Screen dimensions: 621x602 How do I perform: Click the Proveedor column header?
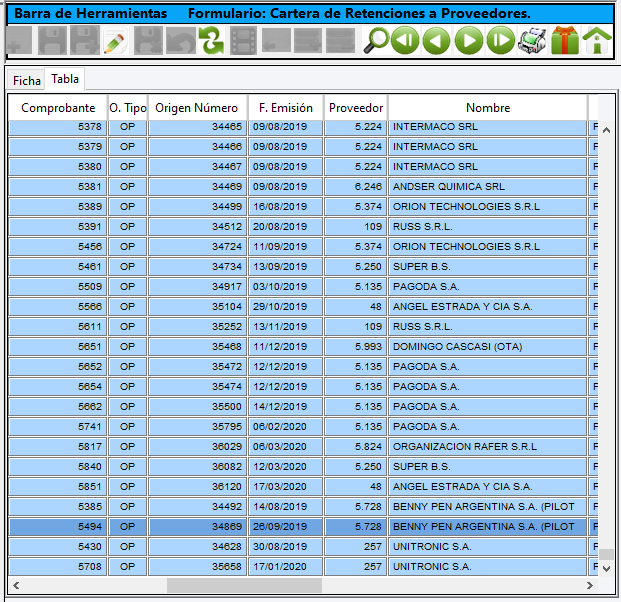point(356,108)
